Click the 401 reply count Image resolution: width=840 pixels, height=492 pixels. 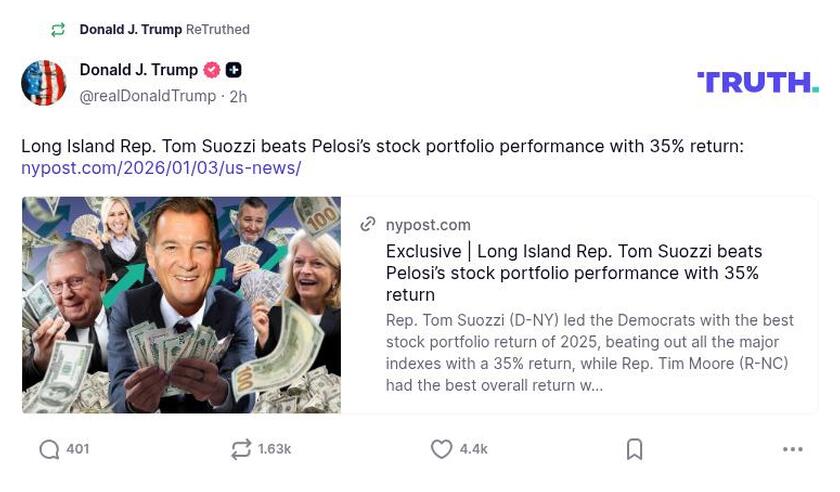point(78,450)
